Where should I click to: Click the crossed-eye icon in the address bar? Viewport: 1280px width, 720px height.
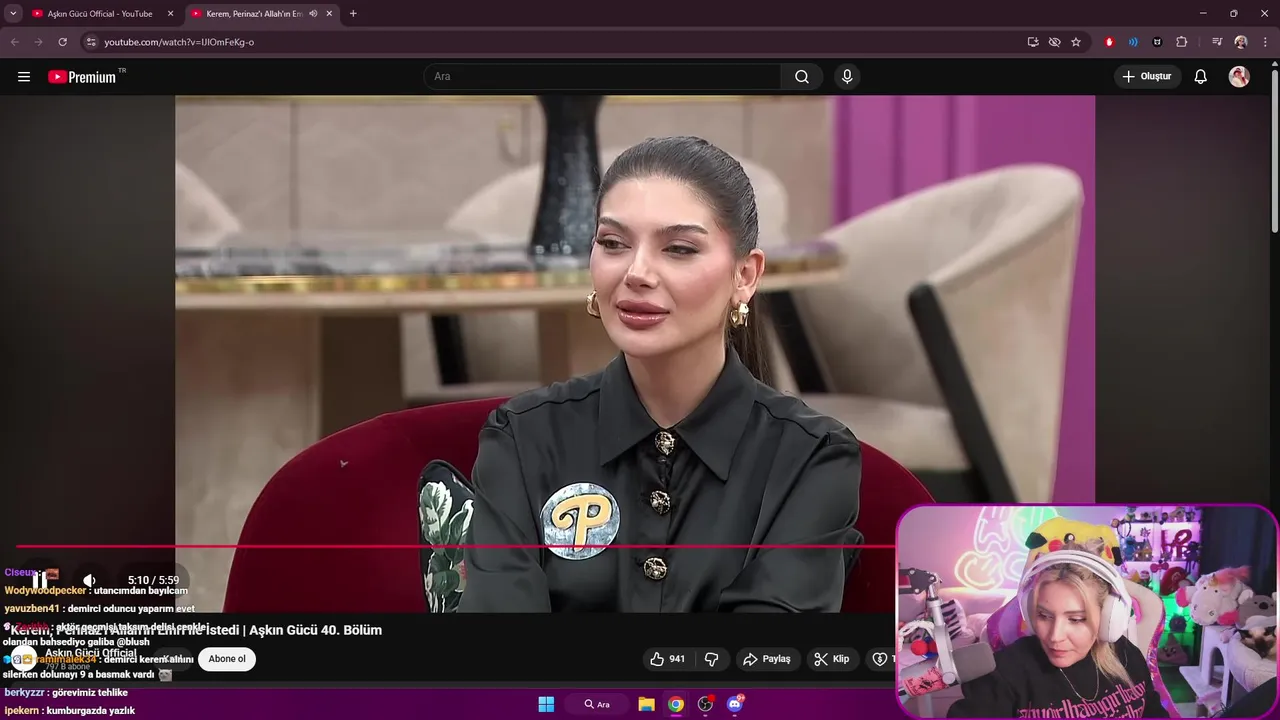[x=1054, y=42]
